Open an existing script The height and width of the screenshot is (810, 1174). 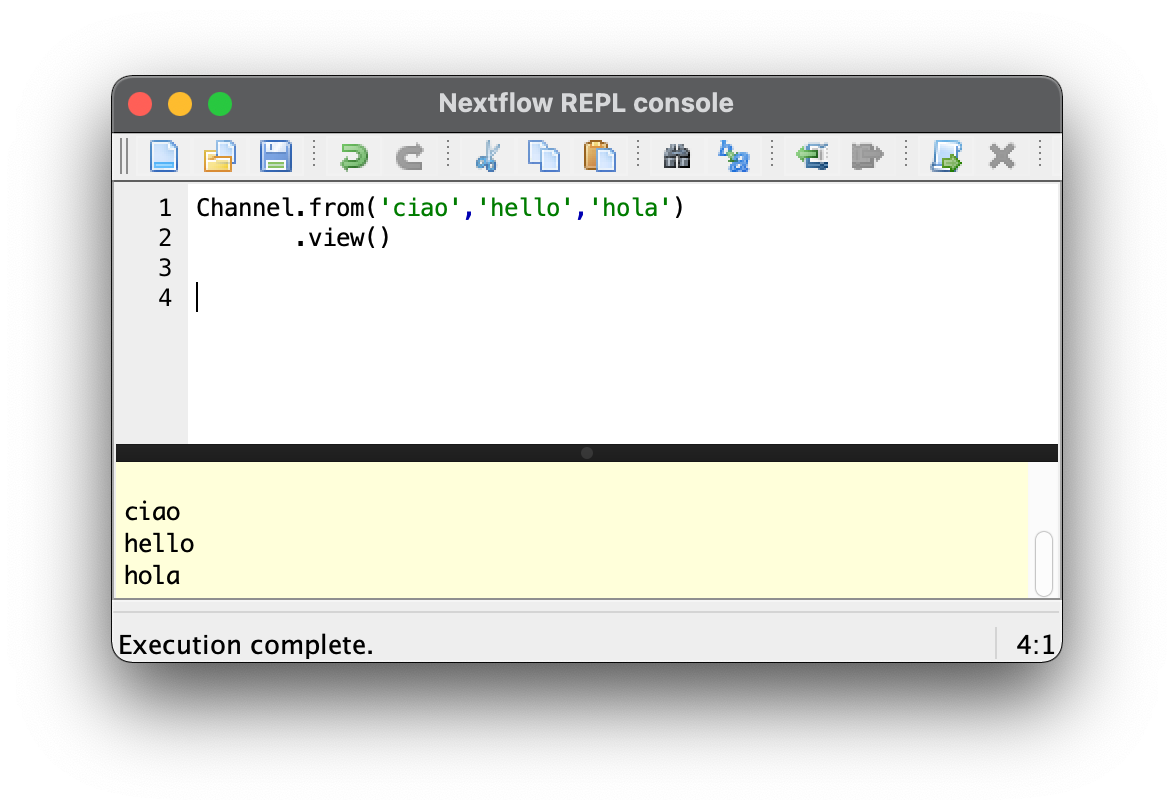220,156
